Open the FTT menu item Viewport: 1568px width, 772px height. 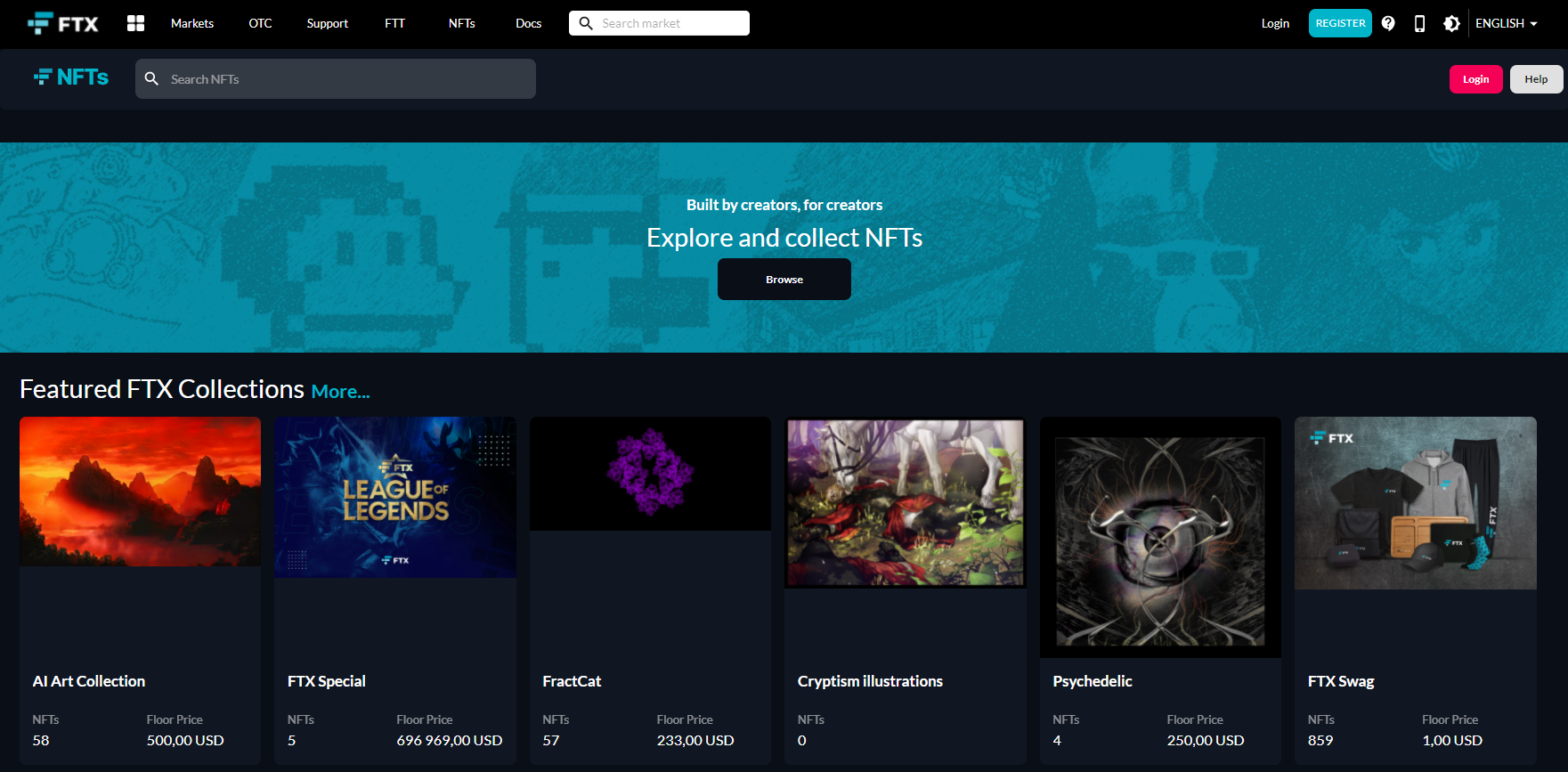394,23
